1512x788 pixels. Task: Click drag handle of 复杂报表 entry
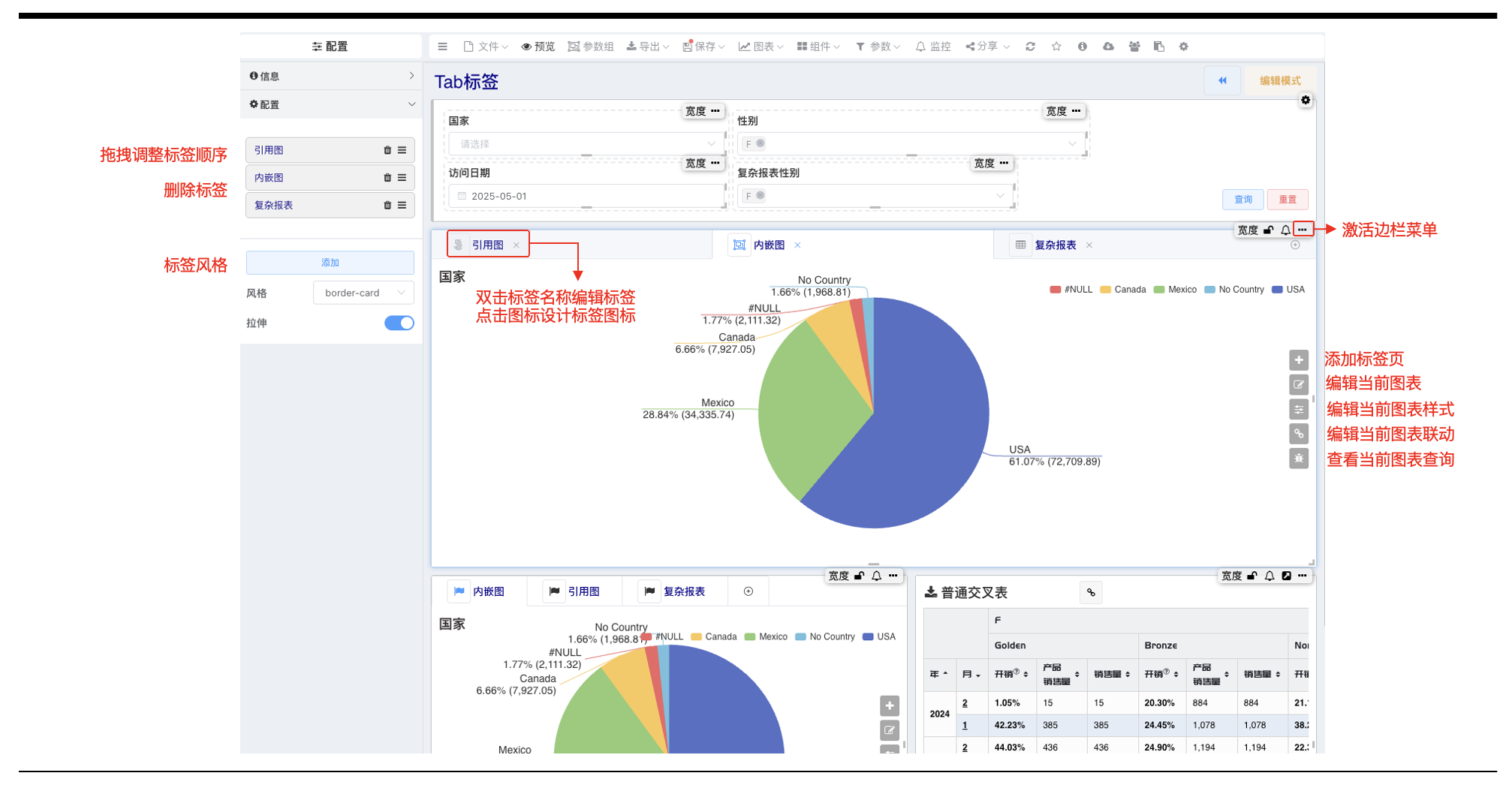coord(402,205)
